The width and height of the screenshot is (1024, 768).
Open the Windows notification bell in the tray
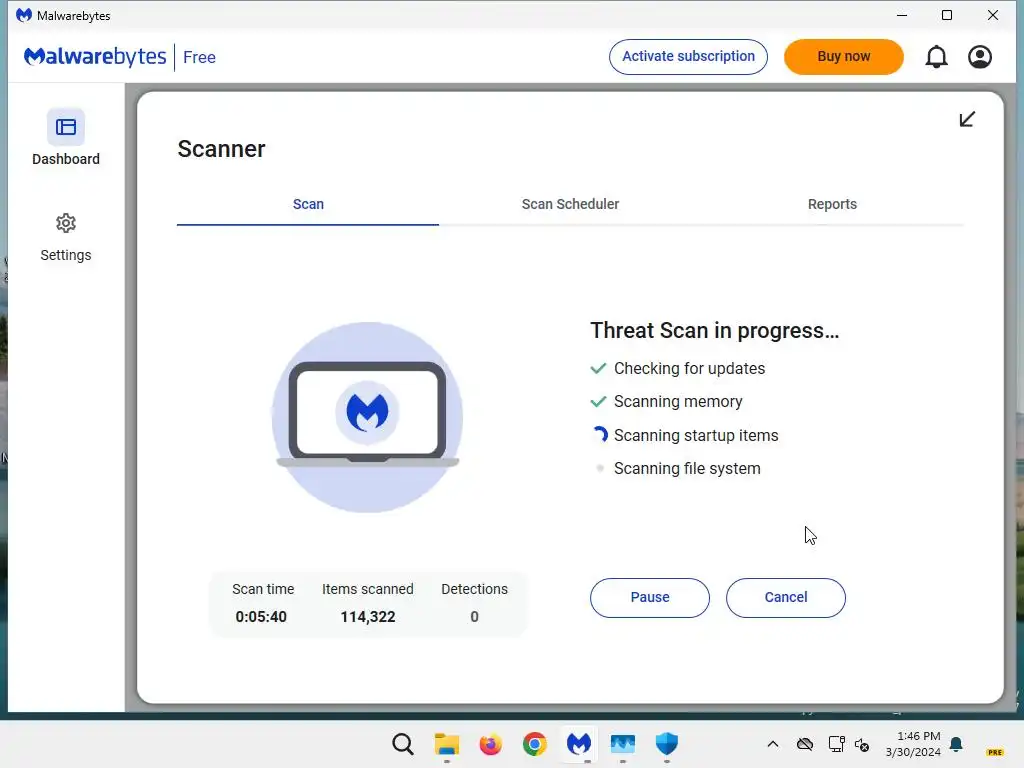point(956,744)
